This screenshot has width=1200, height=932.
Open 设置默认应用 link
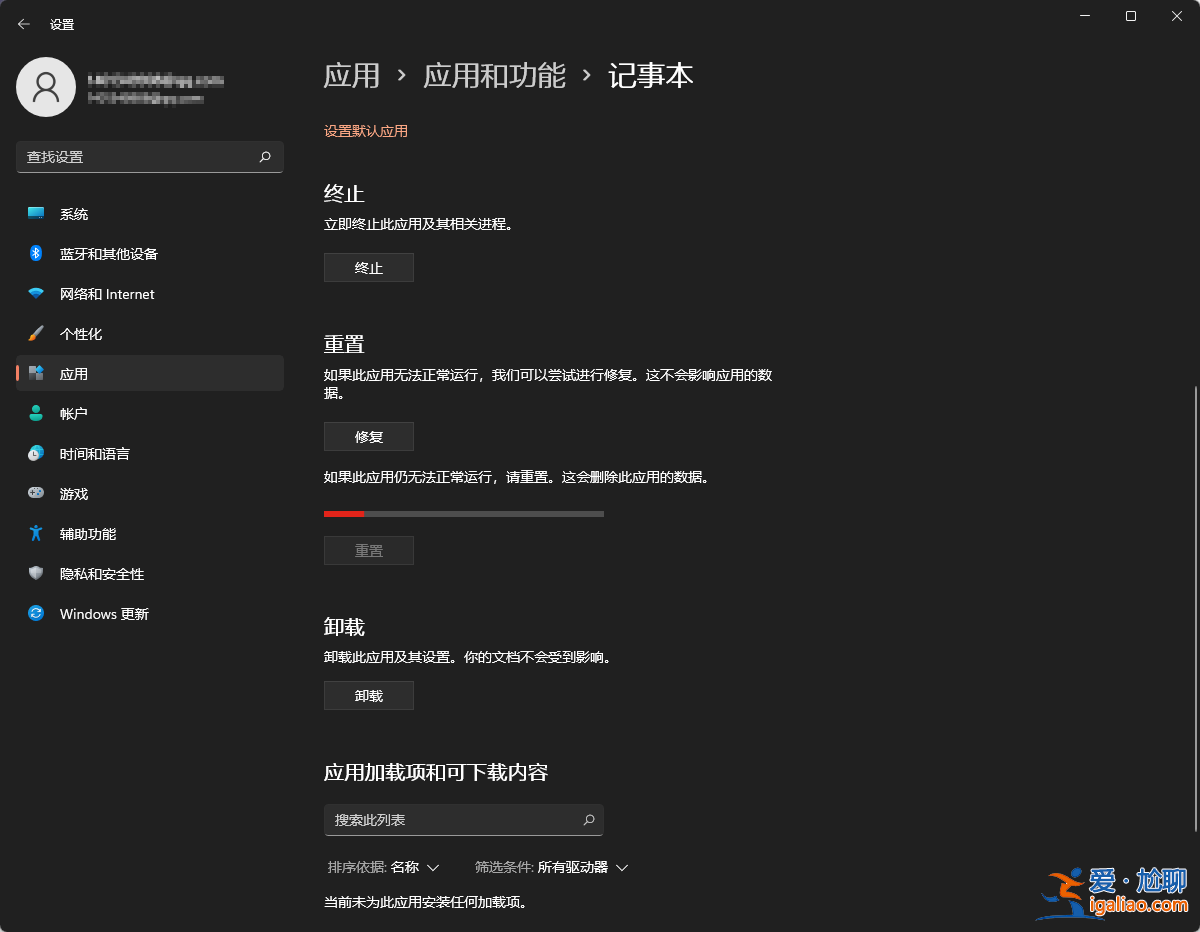[x=366, y=131]
